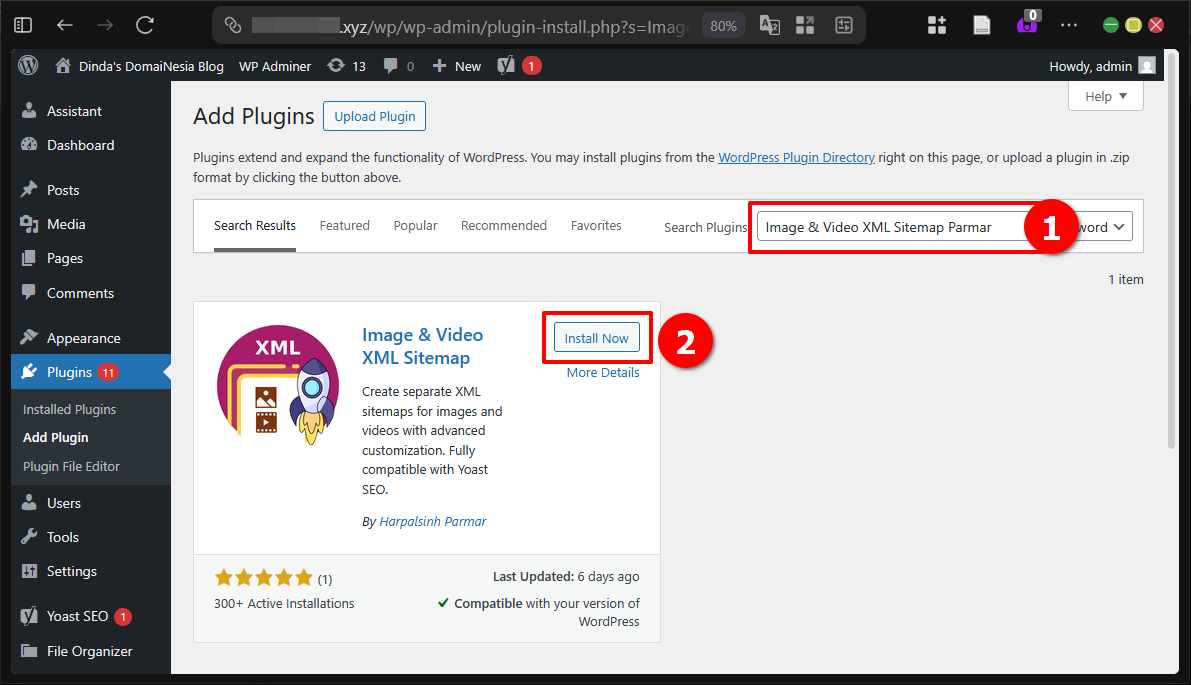
Task: Open Users from the admin sidebar
Action: click(x=62, y=502)
